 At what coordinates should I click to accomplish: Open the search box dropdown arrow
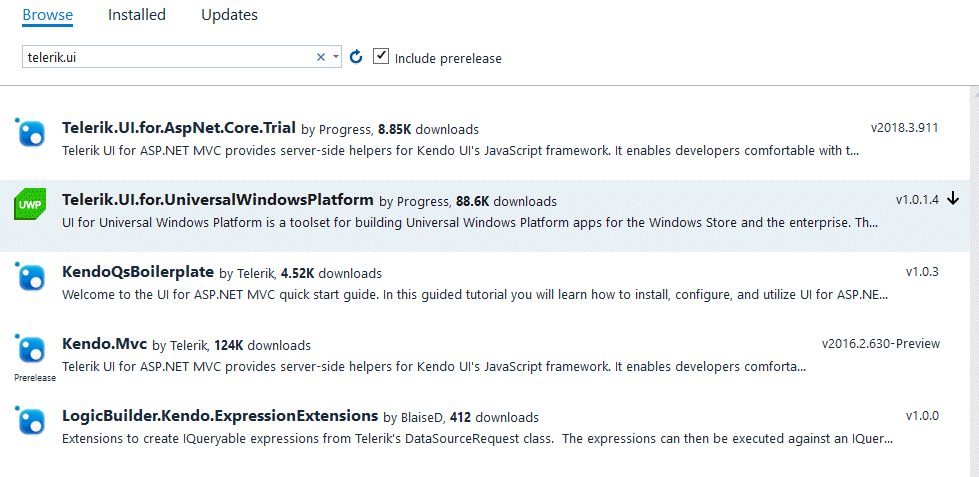point(336,58)
